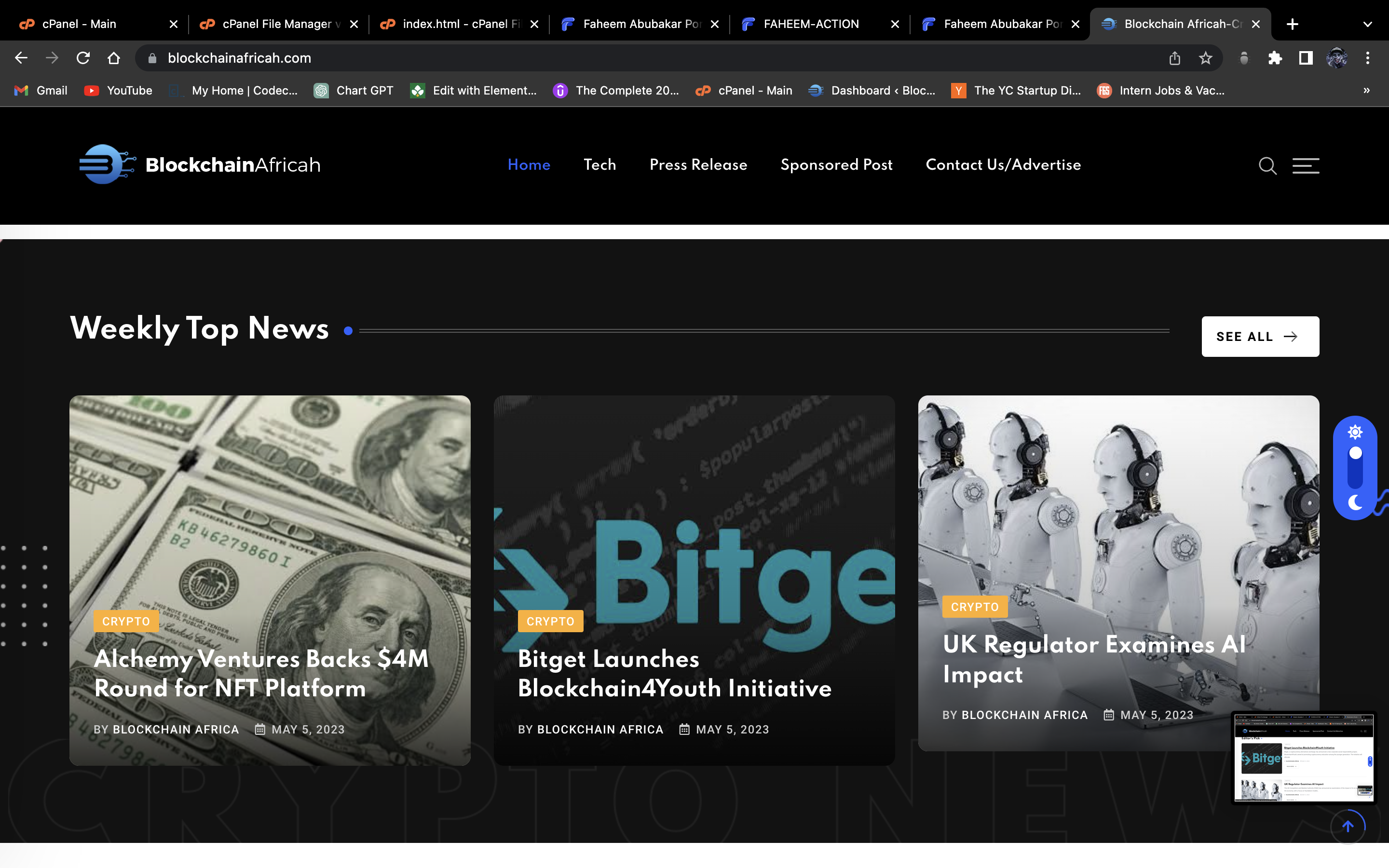Viewport: 1389px width, 868px height.
Task: Close the cPanel - Main tab
Action: [174, 24]
